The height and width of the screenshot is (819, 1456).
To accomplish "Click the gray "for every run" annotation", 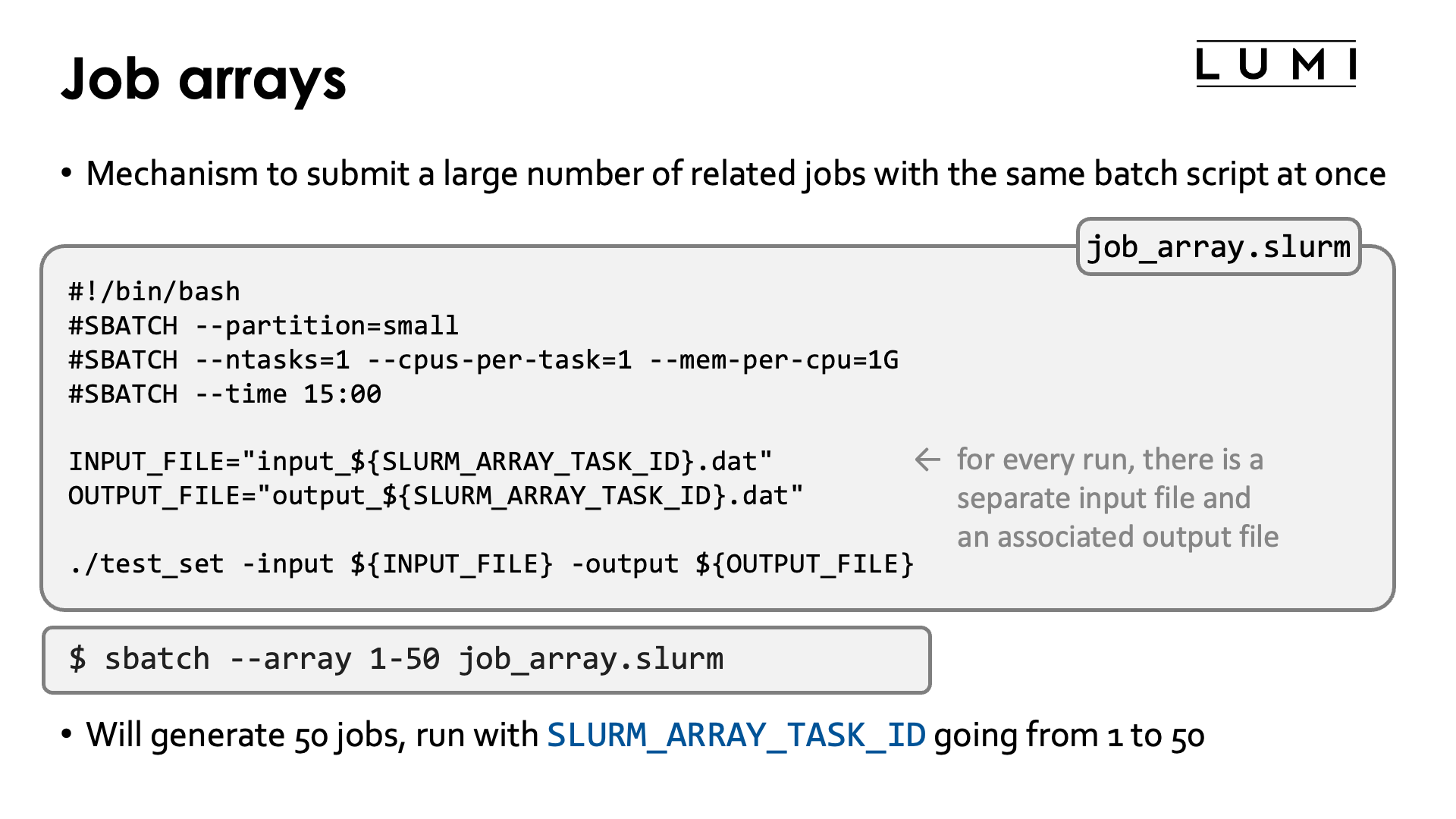I will coord(1109,460).
